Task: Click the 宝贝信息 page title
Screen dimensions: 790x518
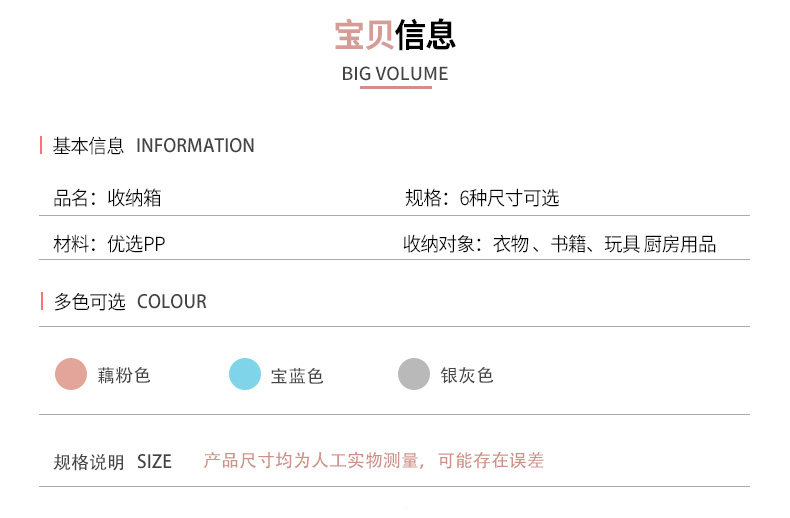Action: (395, 35)
